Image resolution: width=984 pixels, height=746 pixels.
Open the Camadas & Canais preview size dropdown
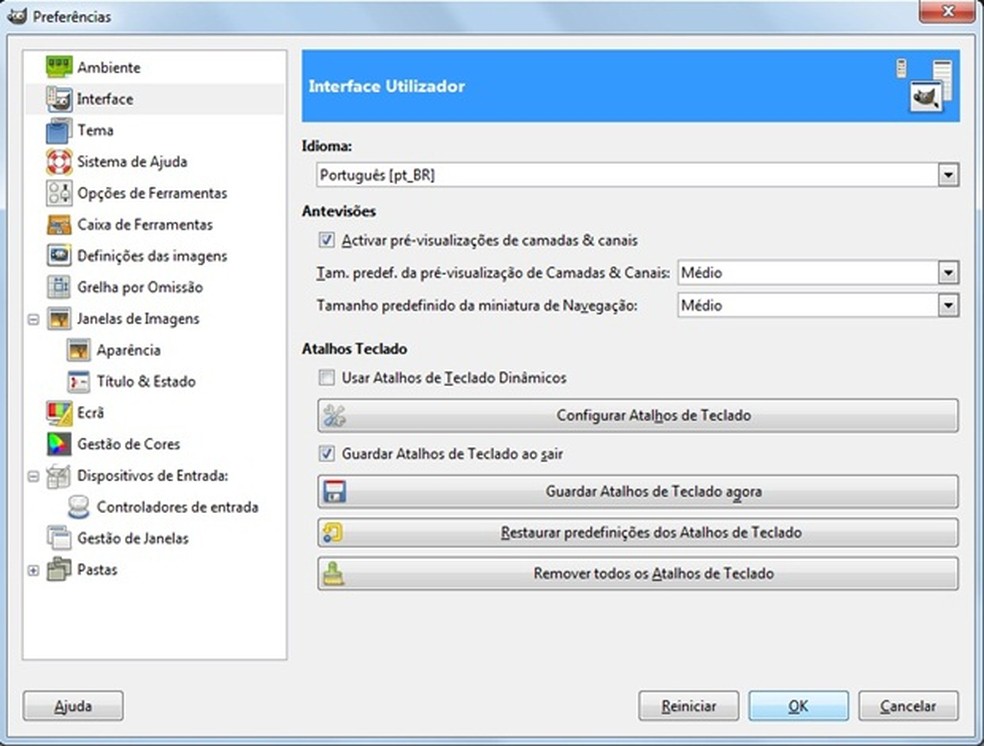(x=818, y=272)
